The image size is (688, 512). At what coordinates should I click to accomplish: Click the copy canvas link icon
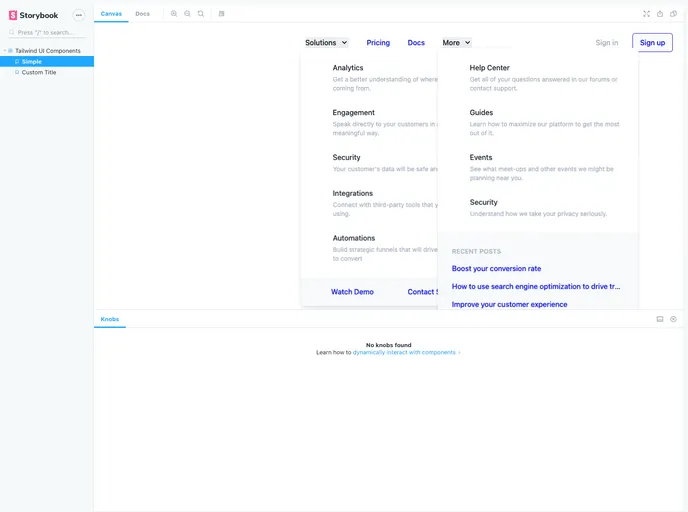pyautogui.click(x=673, y=14)
